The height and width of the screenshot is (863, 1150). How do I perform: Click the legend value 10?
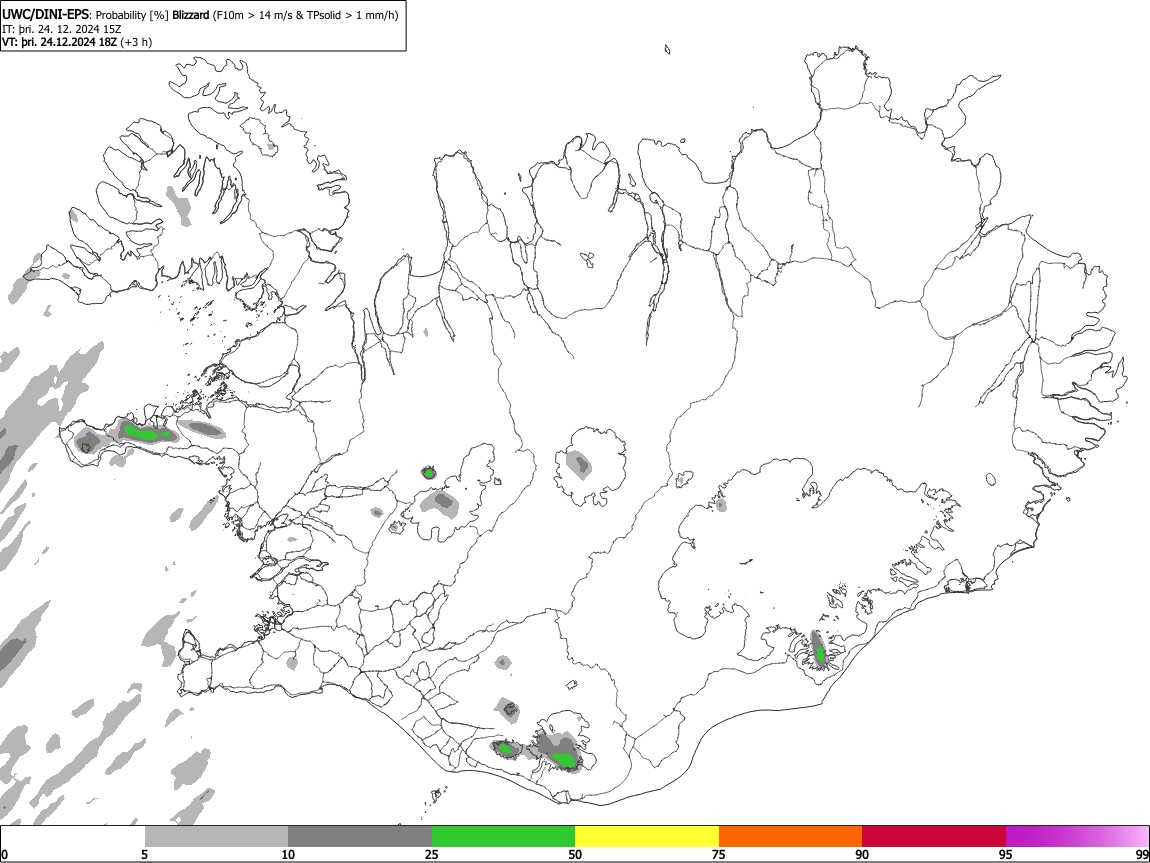288,854
